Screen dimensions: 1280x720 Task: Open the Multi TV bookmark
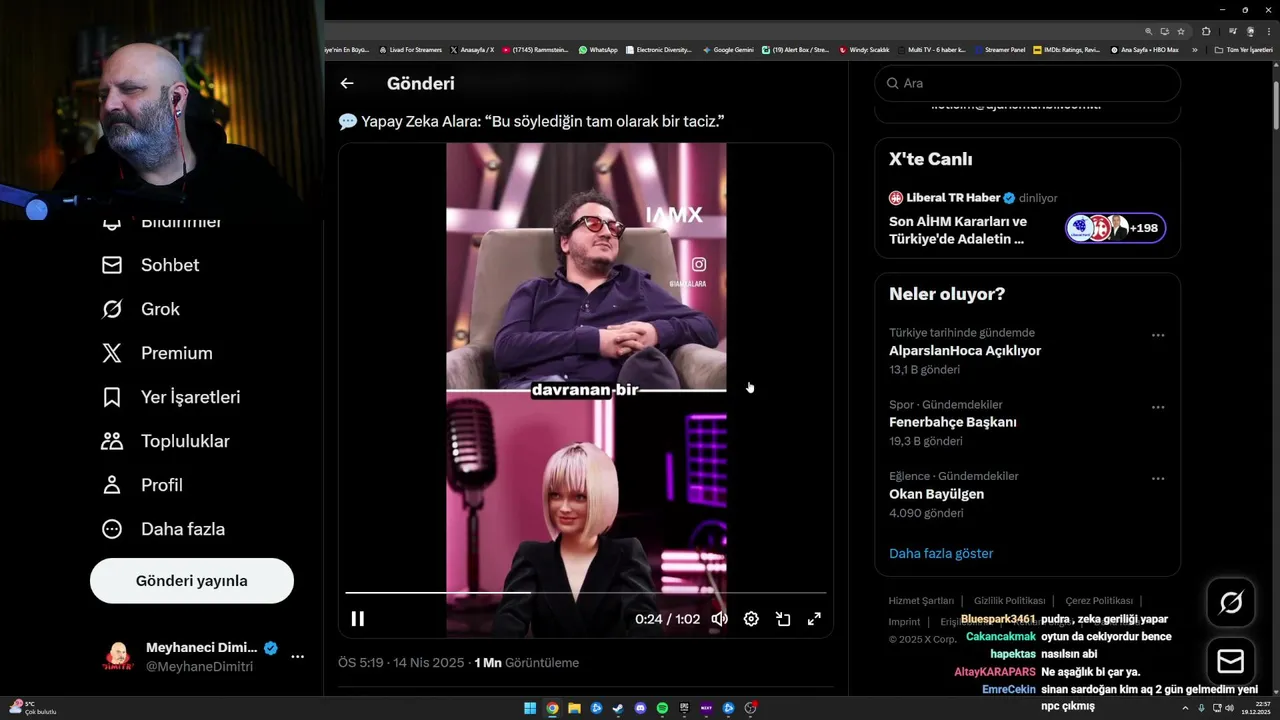tap(932, 49)
